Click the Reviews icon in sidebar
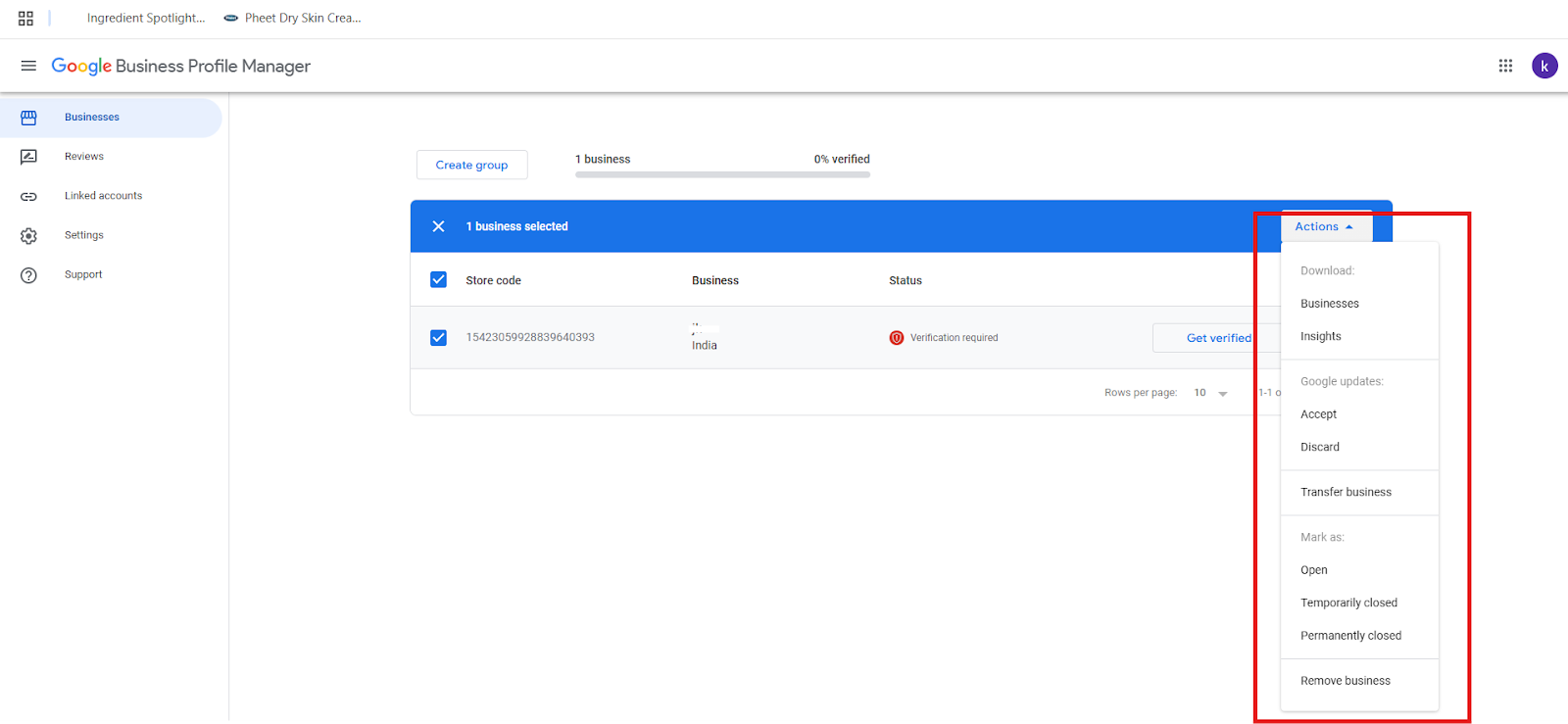Image resolution: width=1568 pixels, height=724 pixels. 28,157
